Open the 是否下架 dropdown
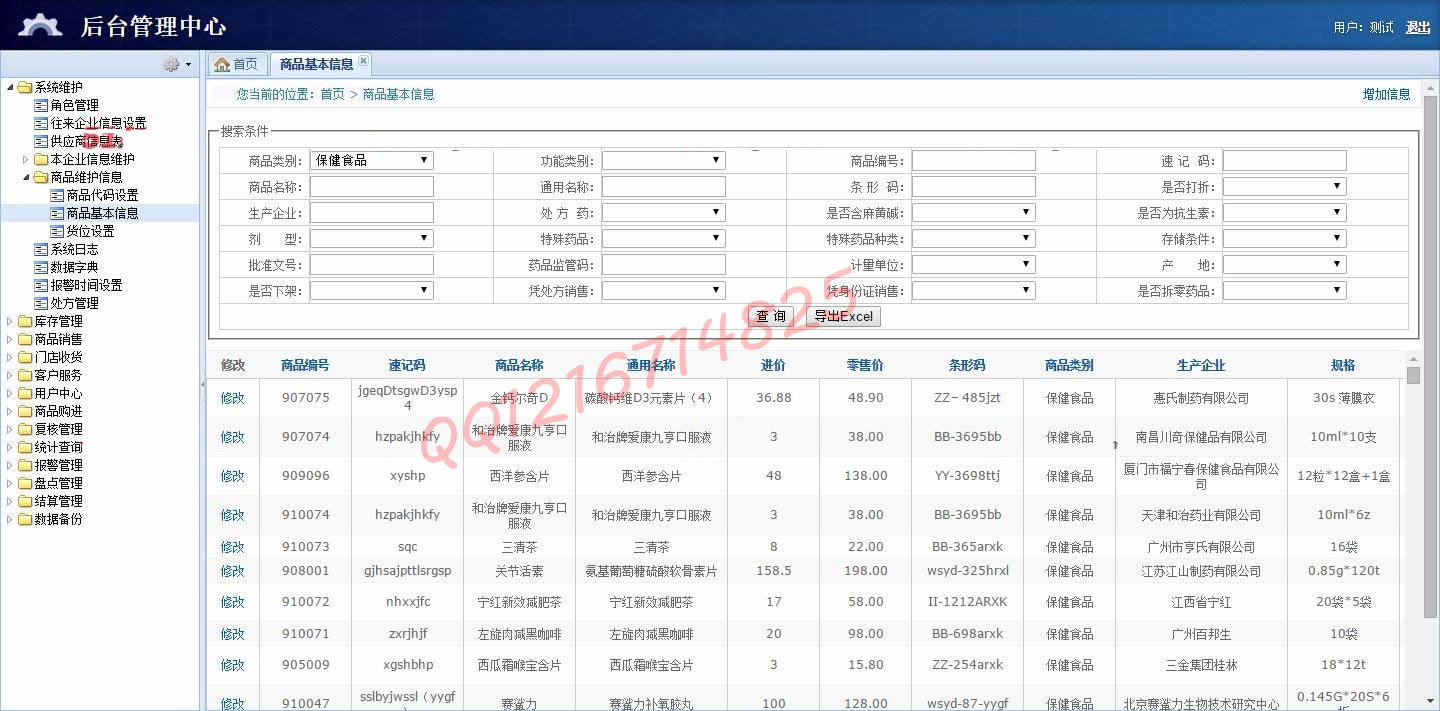Image resolution: width=1440 pixels, height=711 pixels. coord(372,290)
